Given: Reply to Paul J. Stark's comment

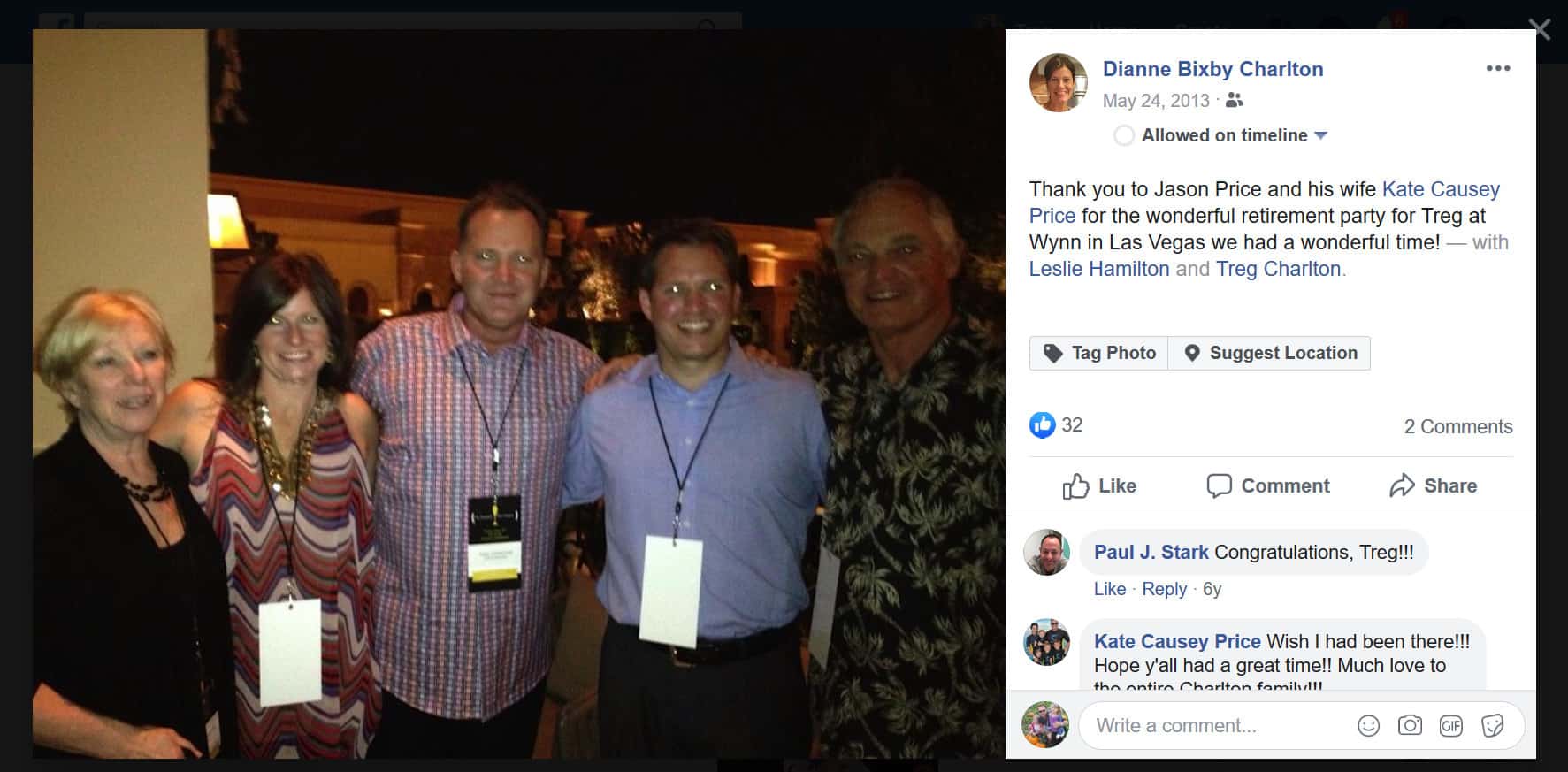Looking at the screenshot, I should coord(1164,589).
